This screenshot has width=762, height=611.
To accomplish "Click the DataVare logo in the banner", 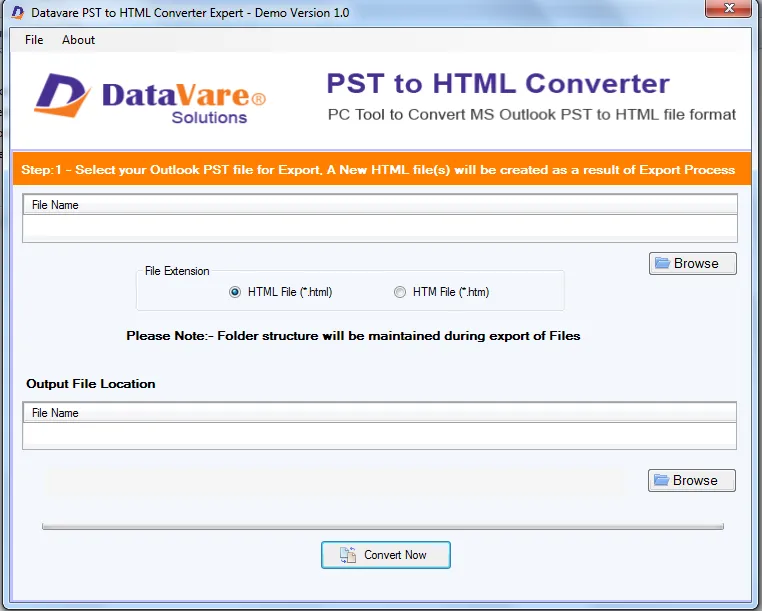I will click(150, 99).
